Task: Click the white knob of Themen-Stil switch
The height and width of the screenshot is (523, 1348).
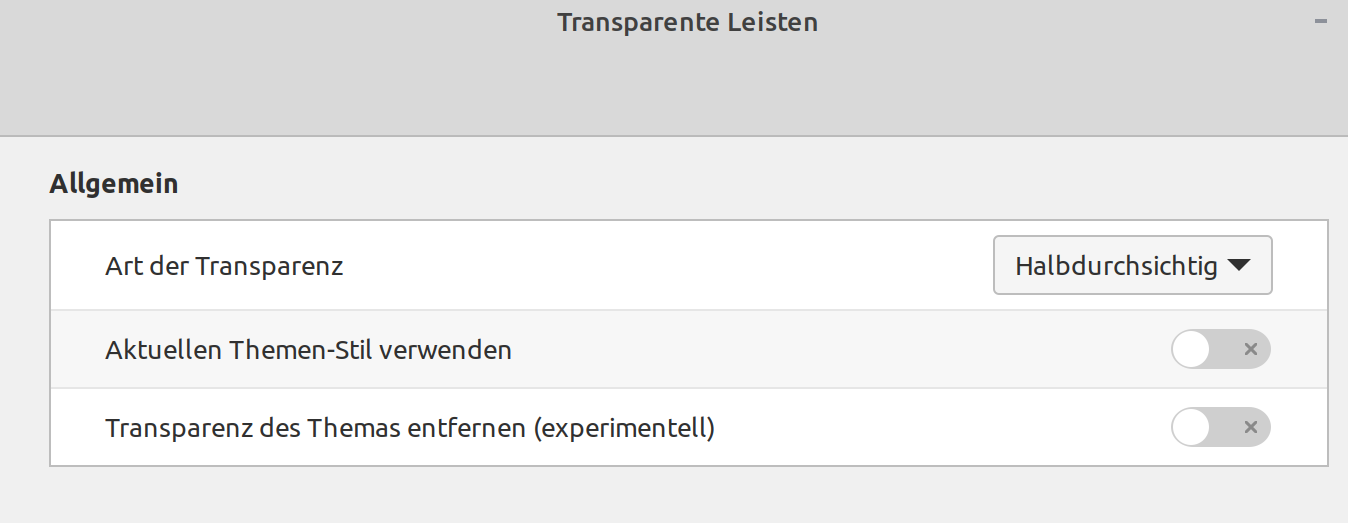Action: [1191, 349]
